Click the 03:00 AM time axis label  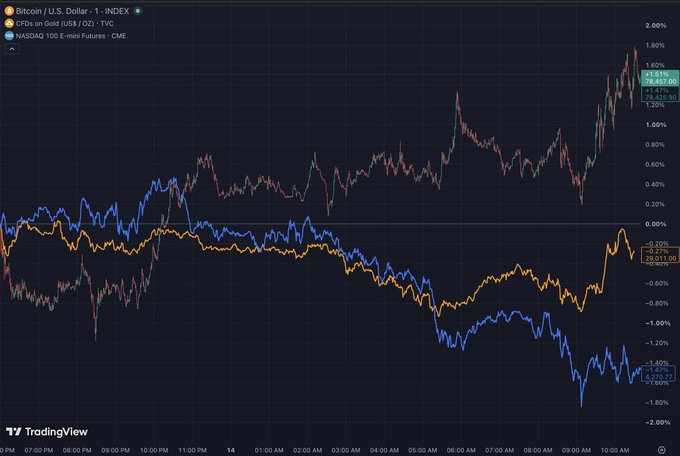pos(346,450)
